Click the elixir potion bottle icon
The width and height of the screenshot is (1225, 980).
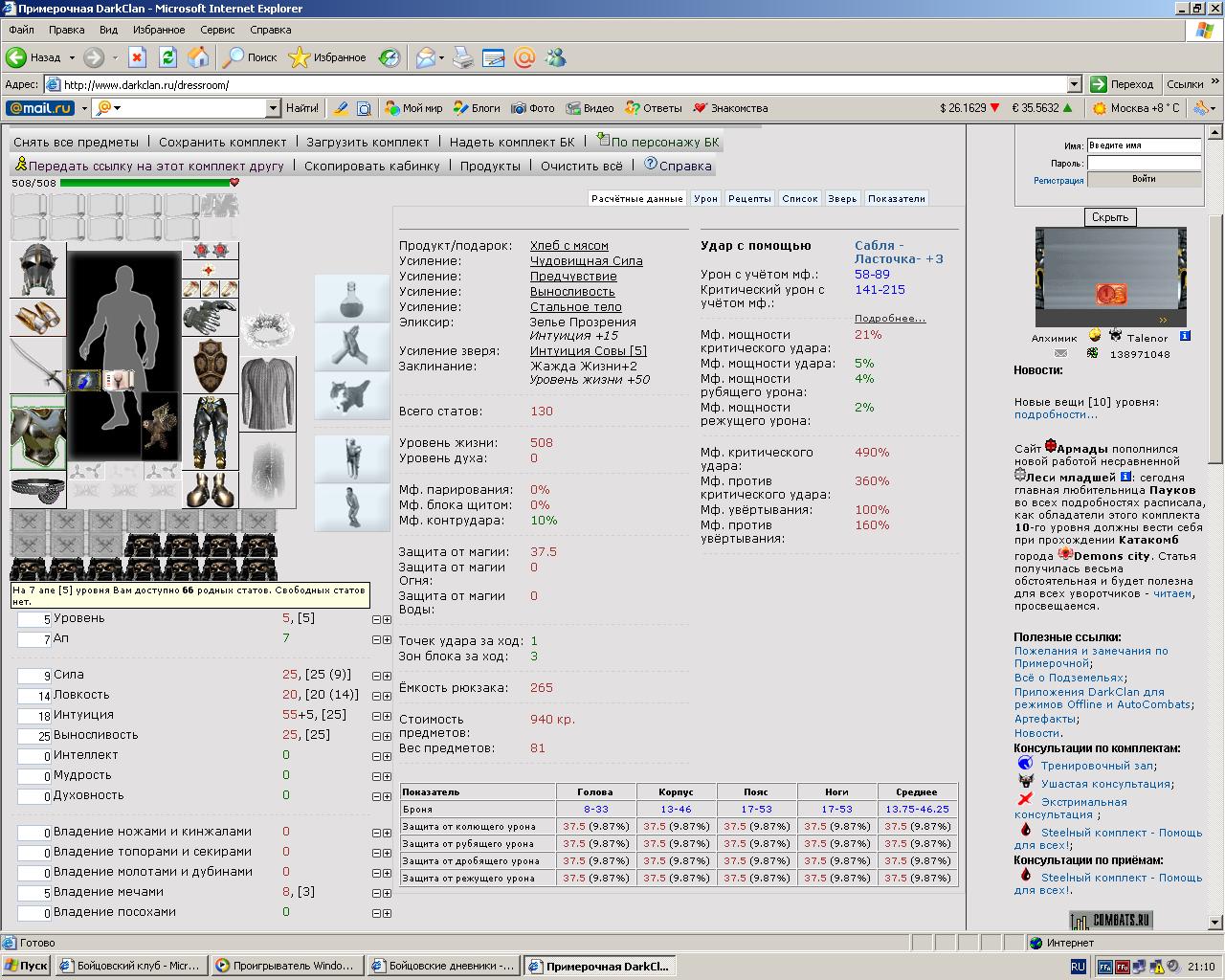tap(352, 298)
